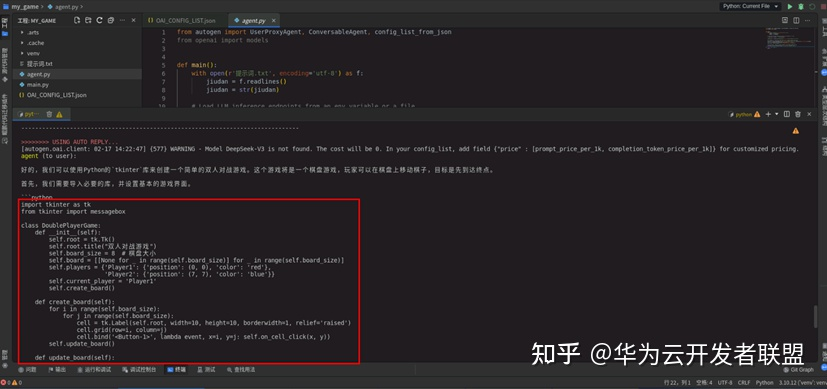This screenshot has height=389, width=827.
Task: Change indentation via 空格:4 status item
Action: click(x=704, y=382)
